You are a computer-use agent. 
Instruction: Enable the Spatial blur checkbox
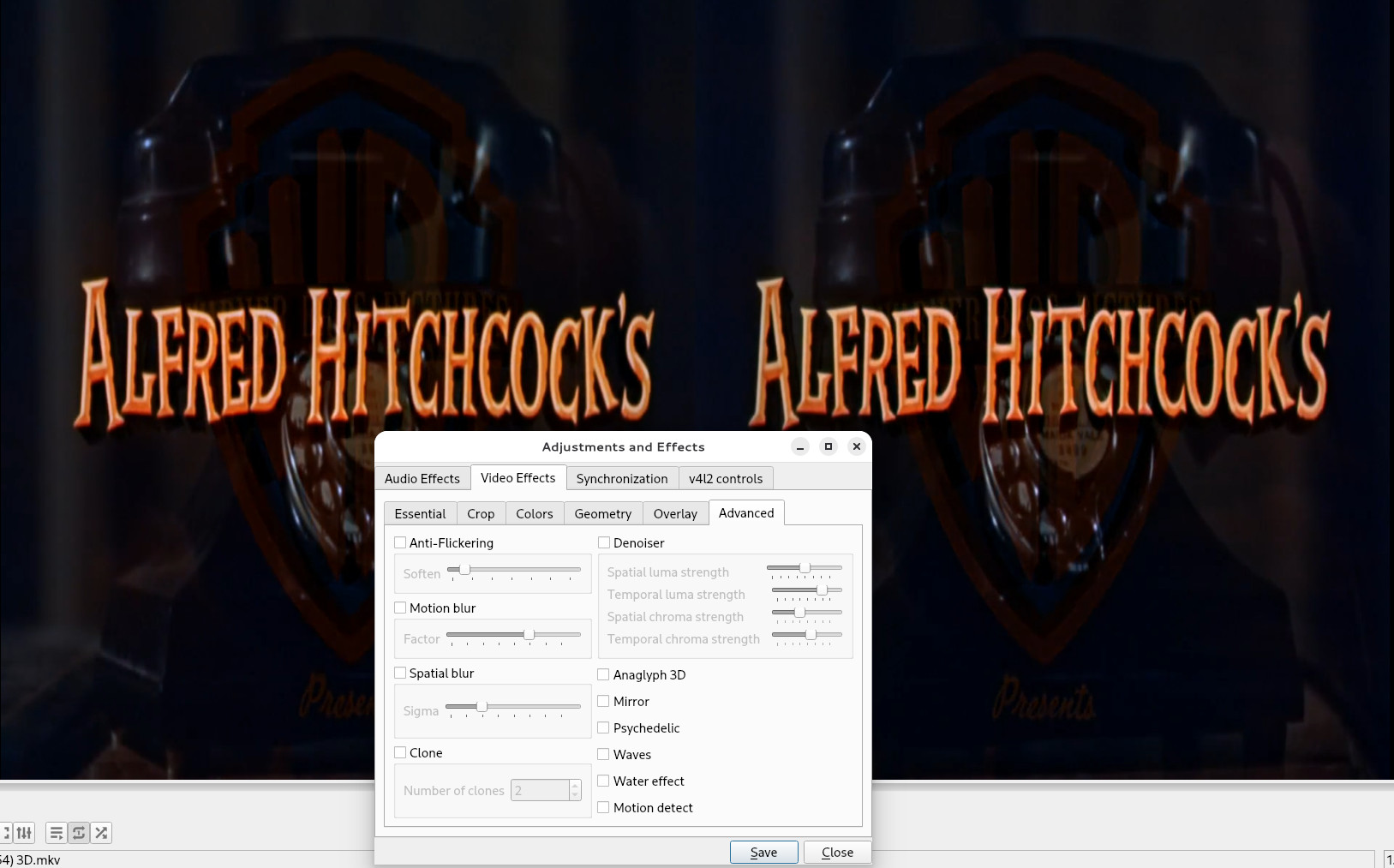pyautogui.click(x=400, y=673)
